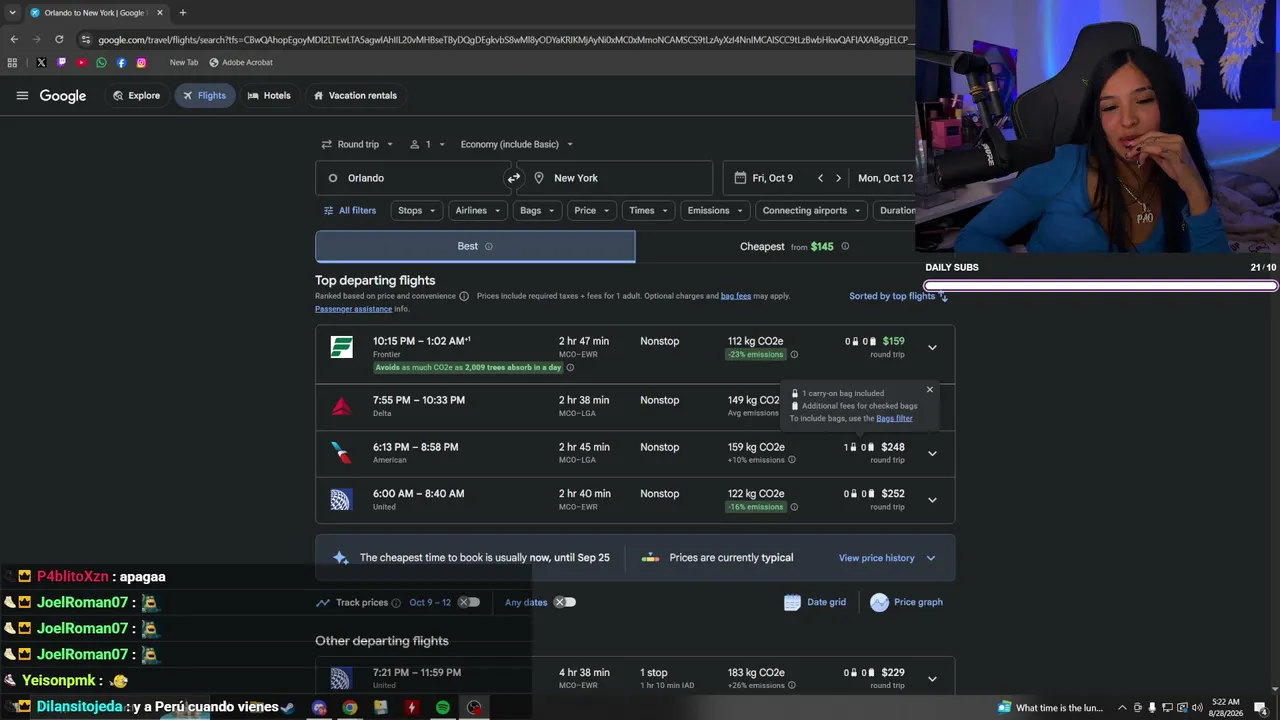Open the Date grid calendar icon

(792, 602)
